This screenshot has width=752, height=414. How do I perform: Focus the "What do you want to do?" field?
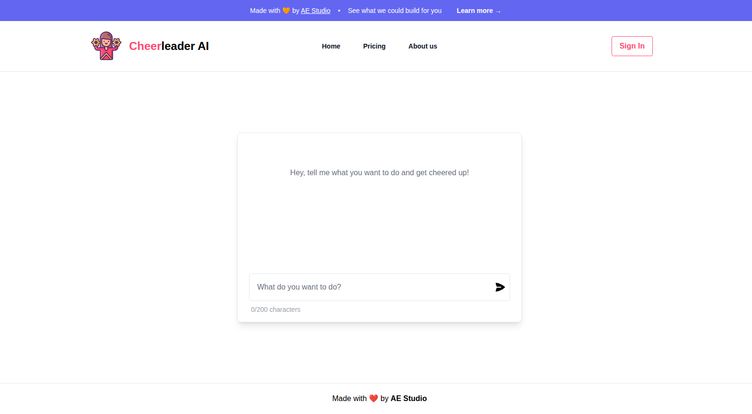pos(370,287)
